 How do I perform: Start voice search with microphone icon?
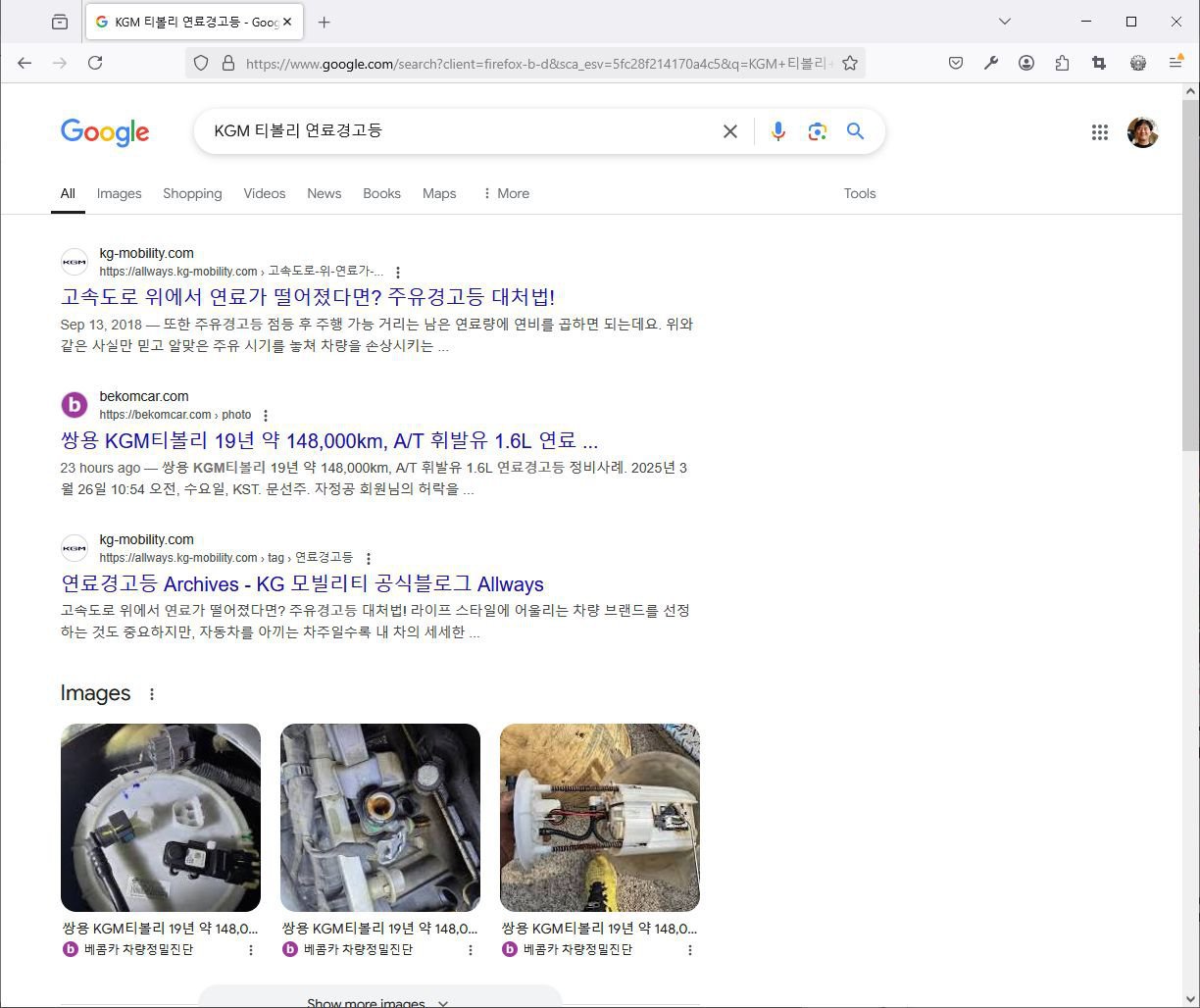(778, 131)
